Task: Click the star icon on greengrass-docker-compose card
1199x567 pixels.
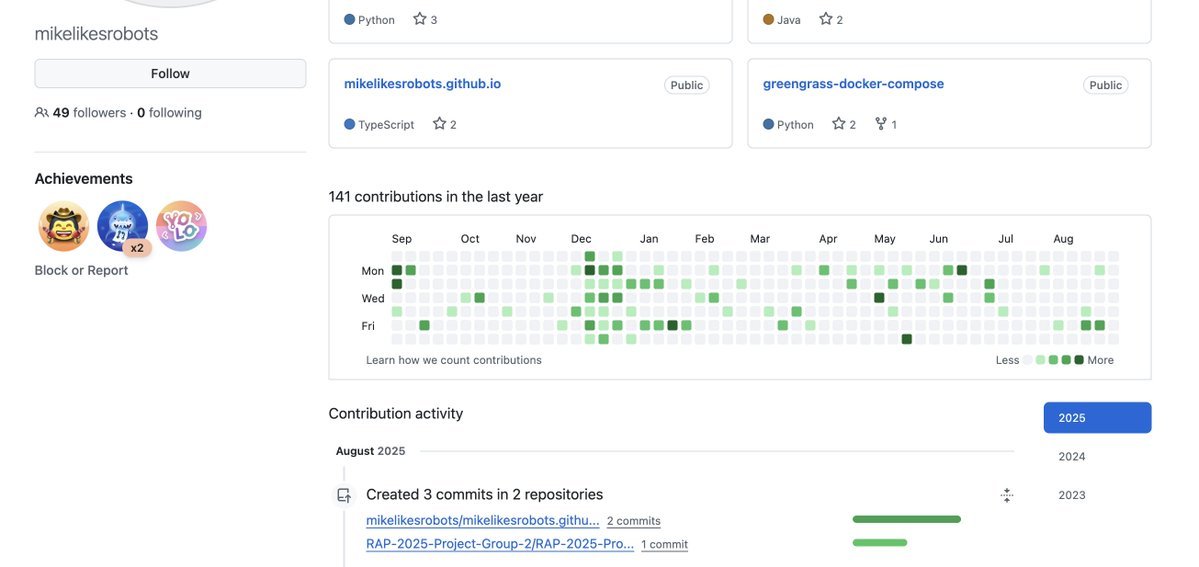Action: (x=838, y=123)
